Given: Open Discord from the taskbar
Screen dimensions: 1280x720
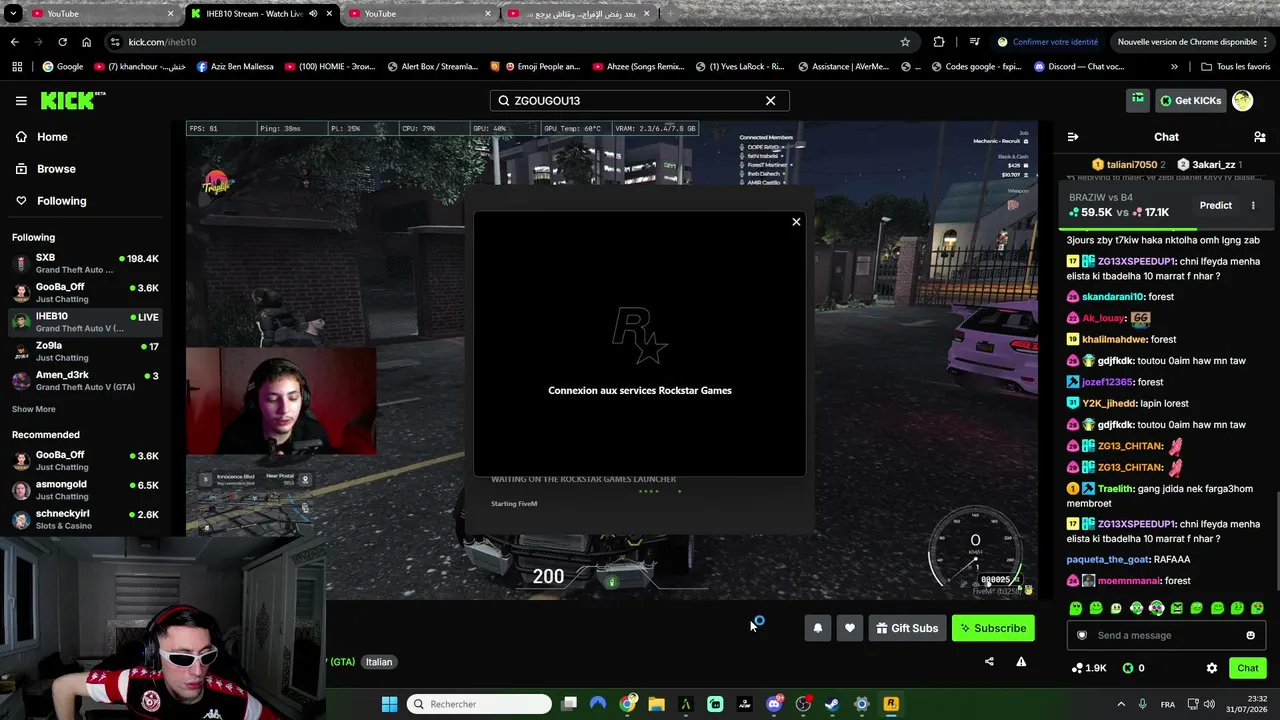Looking at the screenshot, I should (774, 704).
